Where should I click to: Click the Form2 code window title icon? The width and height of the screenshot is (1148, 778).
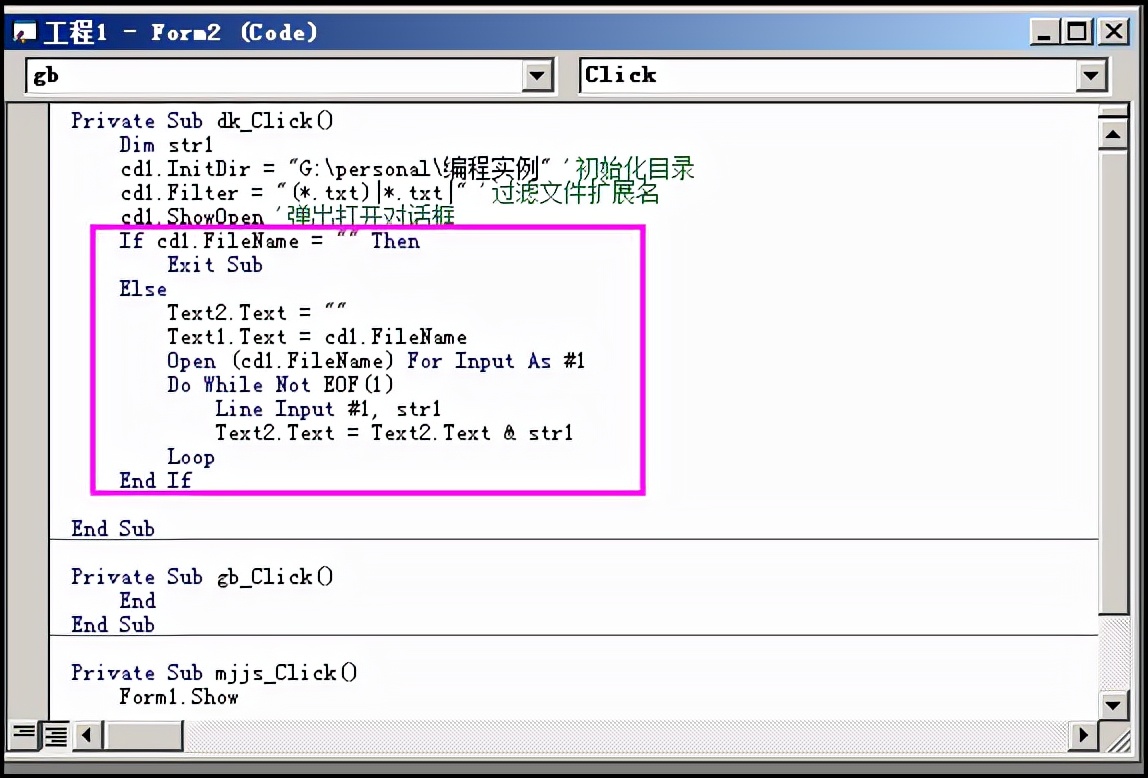point(24,32)
